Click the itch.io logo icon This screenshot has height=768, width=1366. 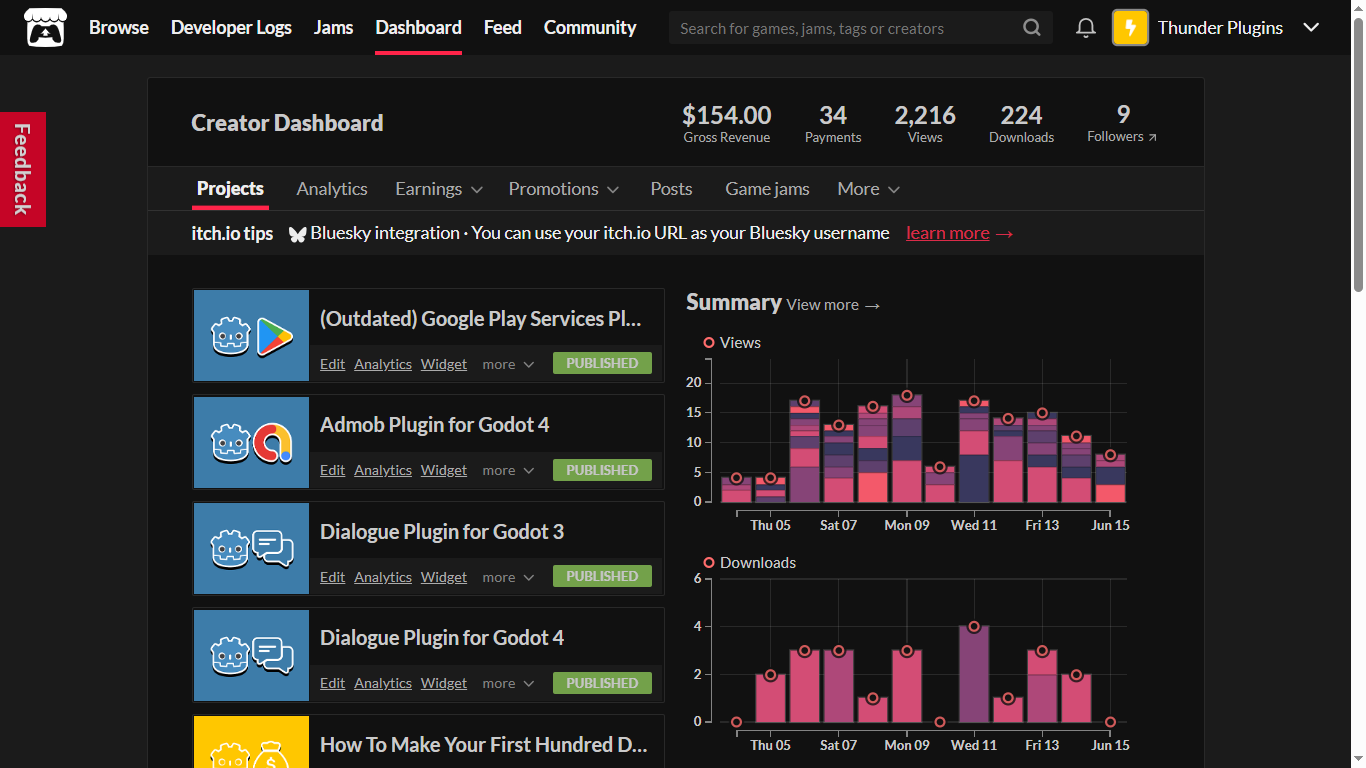coord(45,27)
